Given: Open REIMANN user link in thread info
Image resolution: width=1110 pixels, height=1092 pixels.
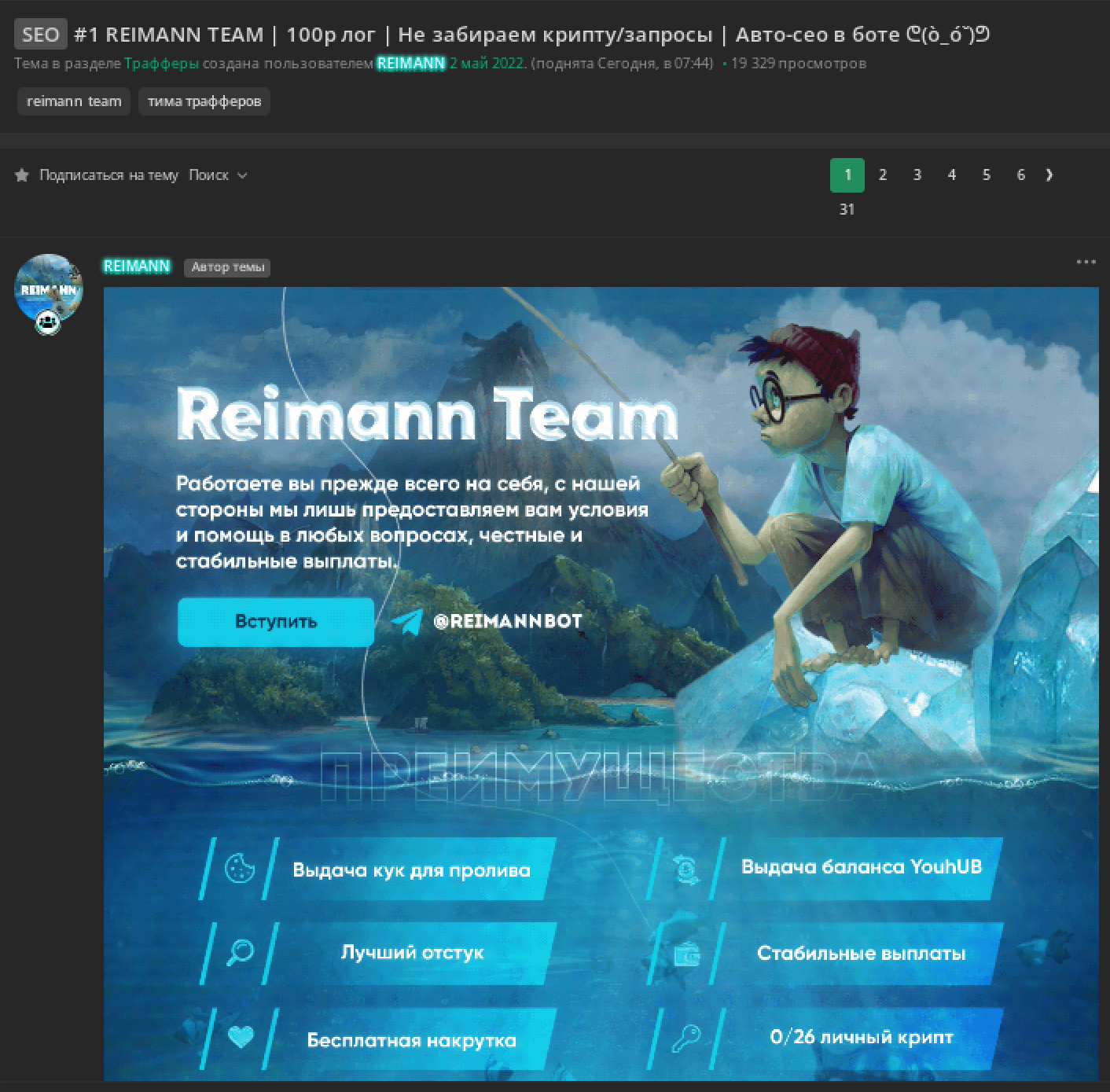Looking at the screenshot, I should [411, 64].
